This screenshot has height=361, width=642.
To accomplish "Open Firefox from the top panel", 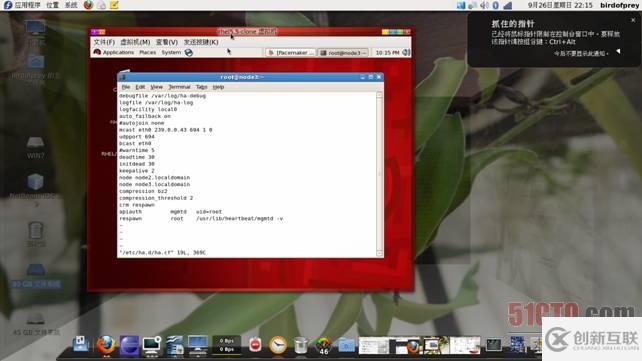I will click(88, 5).
